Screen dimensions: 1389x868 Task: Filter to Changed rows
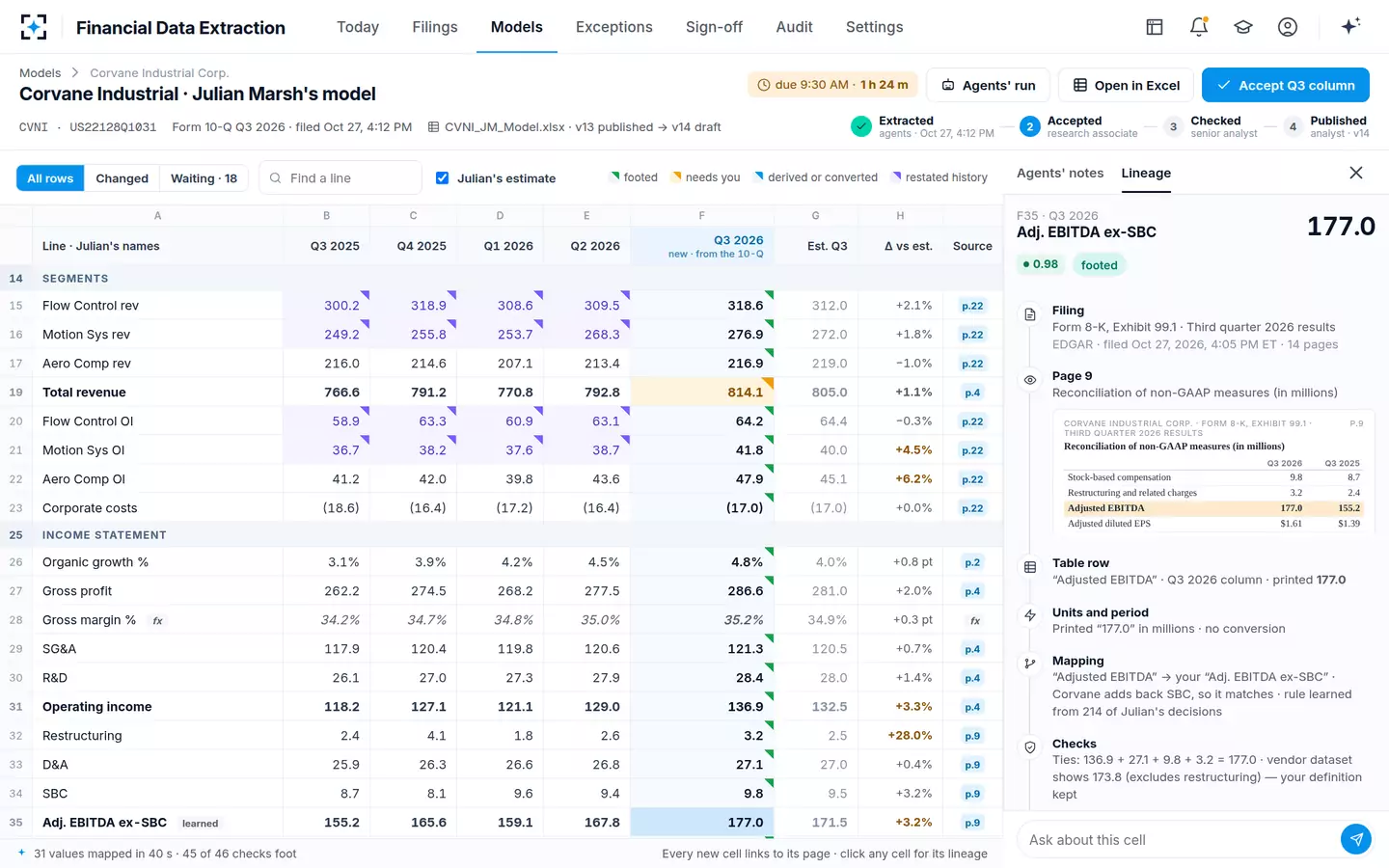(123, 178)
